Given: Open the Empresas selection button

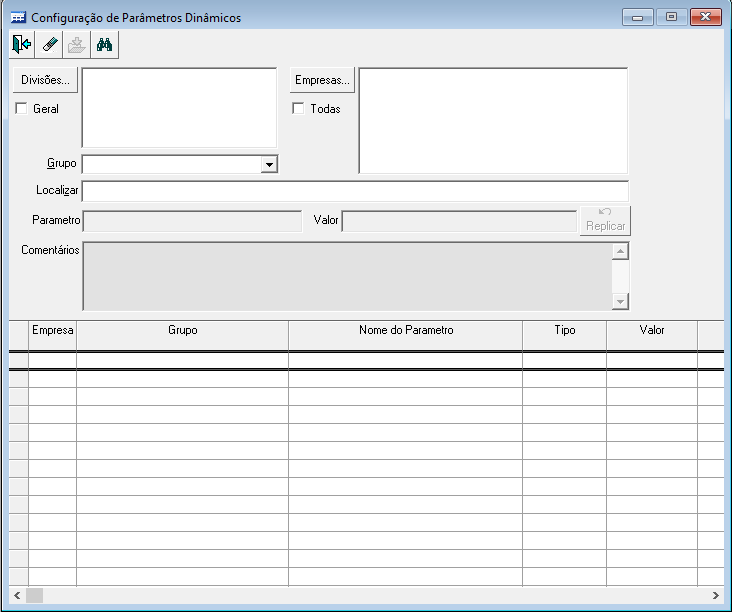Looking at the screenshot, I should coord(322,80).
